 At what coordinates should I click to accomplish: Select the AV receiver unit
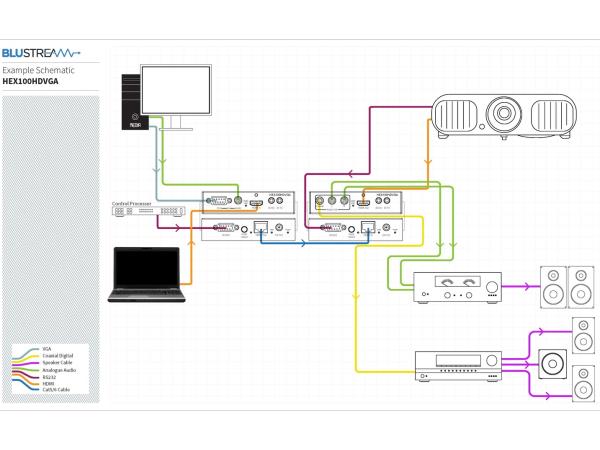458,365
